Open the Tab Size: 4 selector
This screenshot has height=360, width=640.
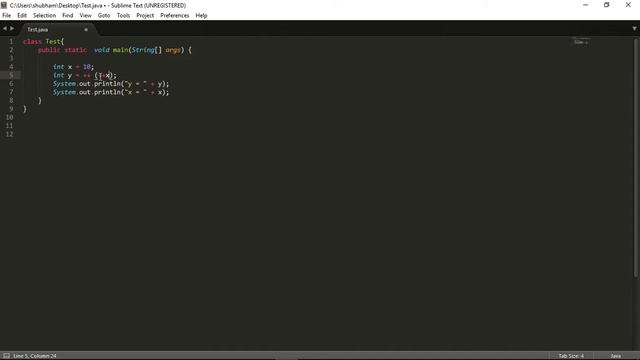(x=571, y=356)
